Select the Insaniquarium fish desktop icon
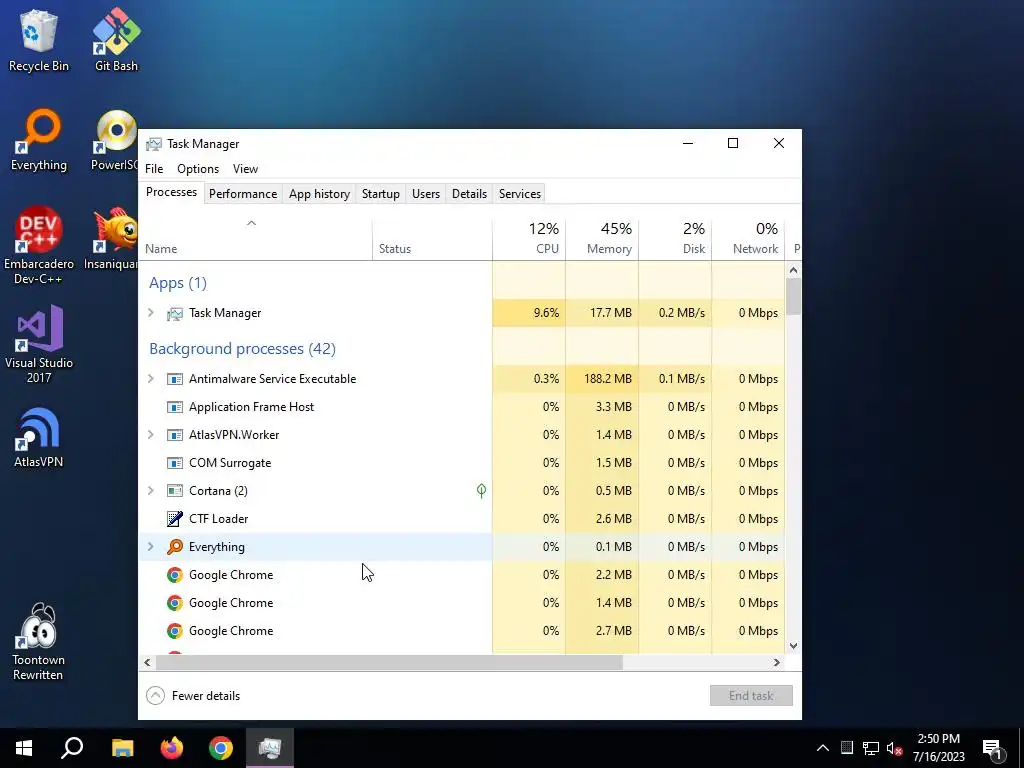Screen dimensions: 1024x768 [x=112, y=239]
